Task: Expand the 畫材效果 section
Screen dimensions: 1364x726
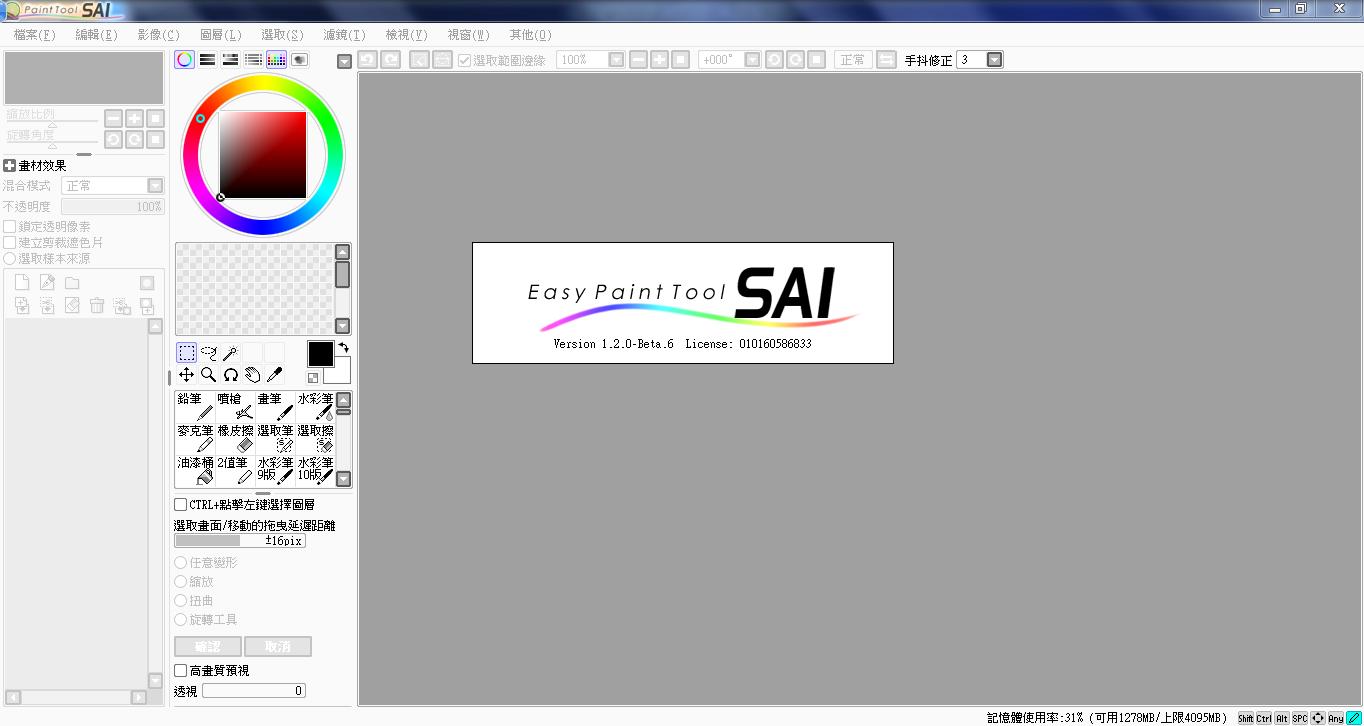Action: [10, 166]
